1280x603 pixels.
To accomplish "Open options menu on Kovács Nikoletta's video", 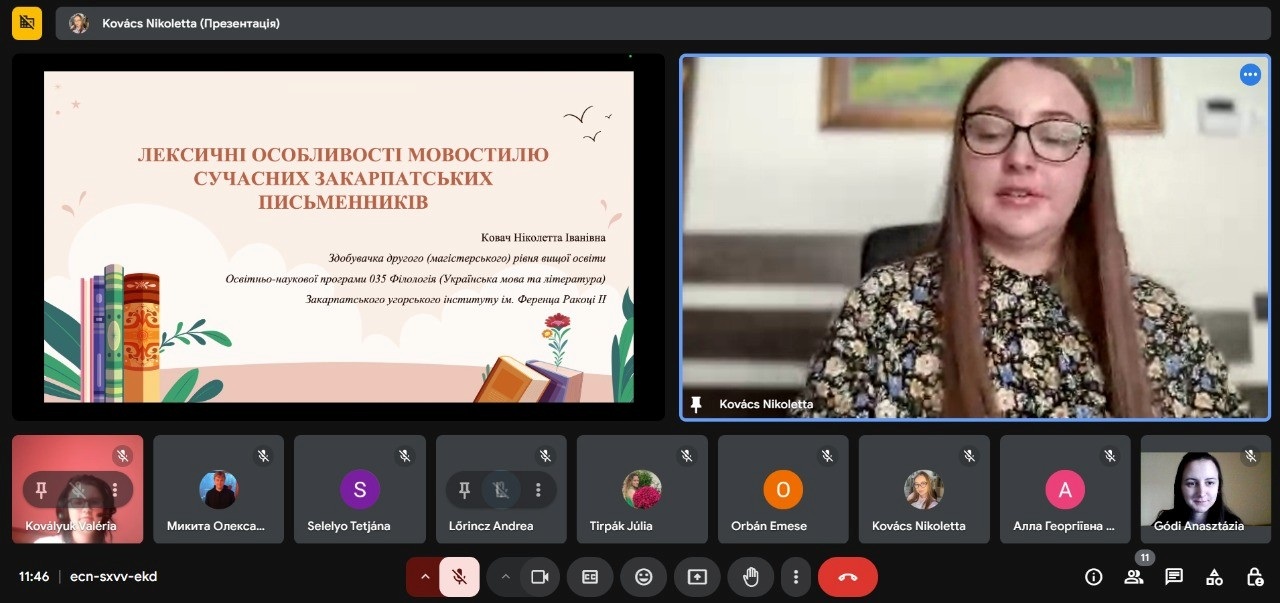I will point(1250,75).
